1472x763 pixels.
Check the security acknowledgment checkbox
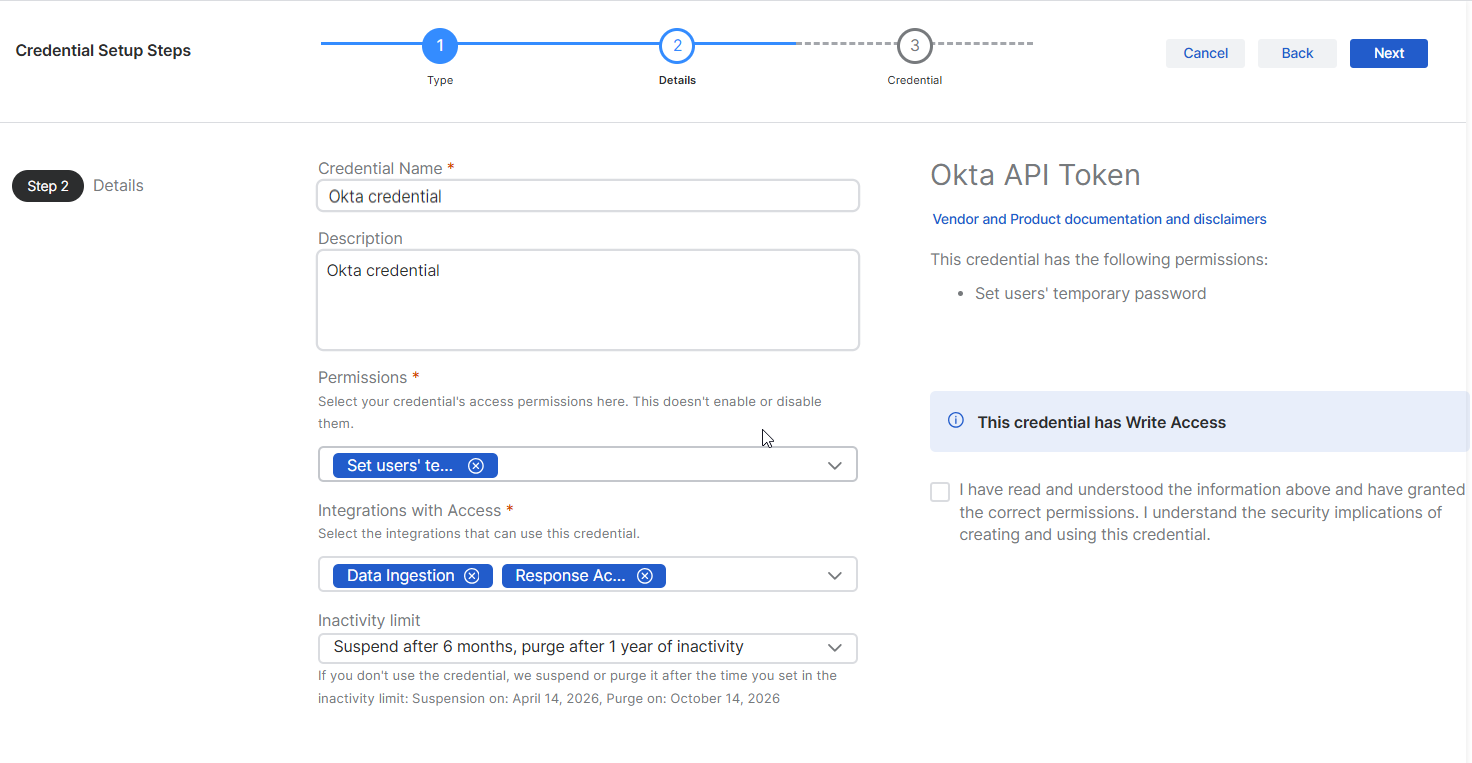pyautogui.click(x=940, y=492)
